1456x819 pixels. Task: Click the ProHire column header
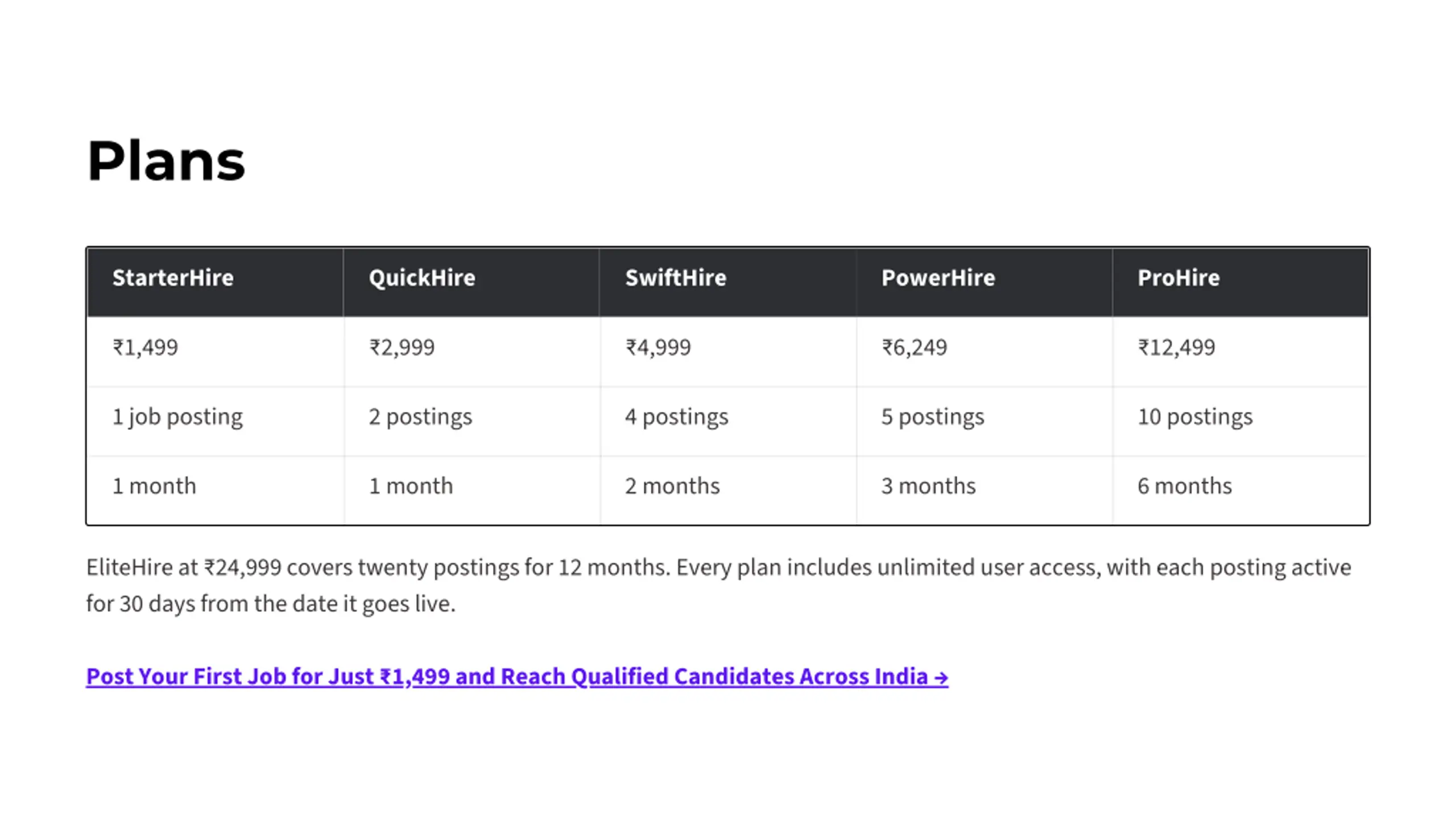click(1240, 282)
